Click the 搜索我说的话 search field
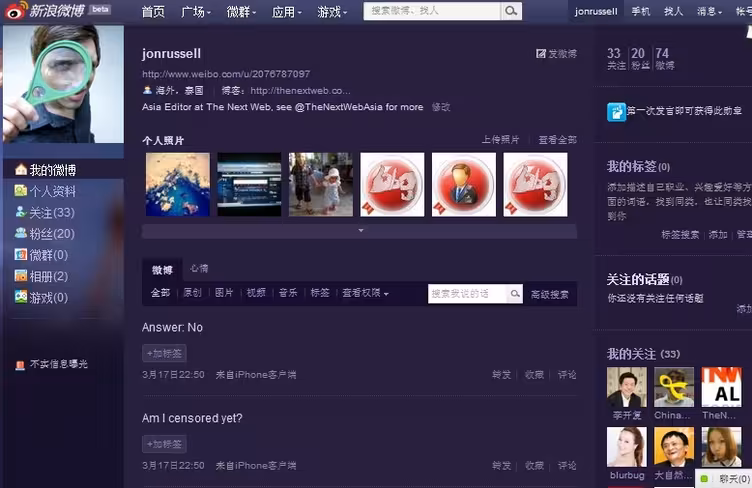The height and width of the screenshot is (488, 752). pos(468,294)
